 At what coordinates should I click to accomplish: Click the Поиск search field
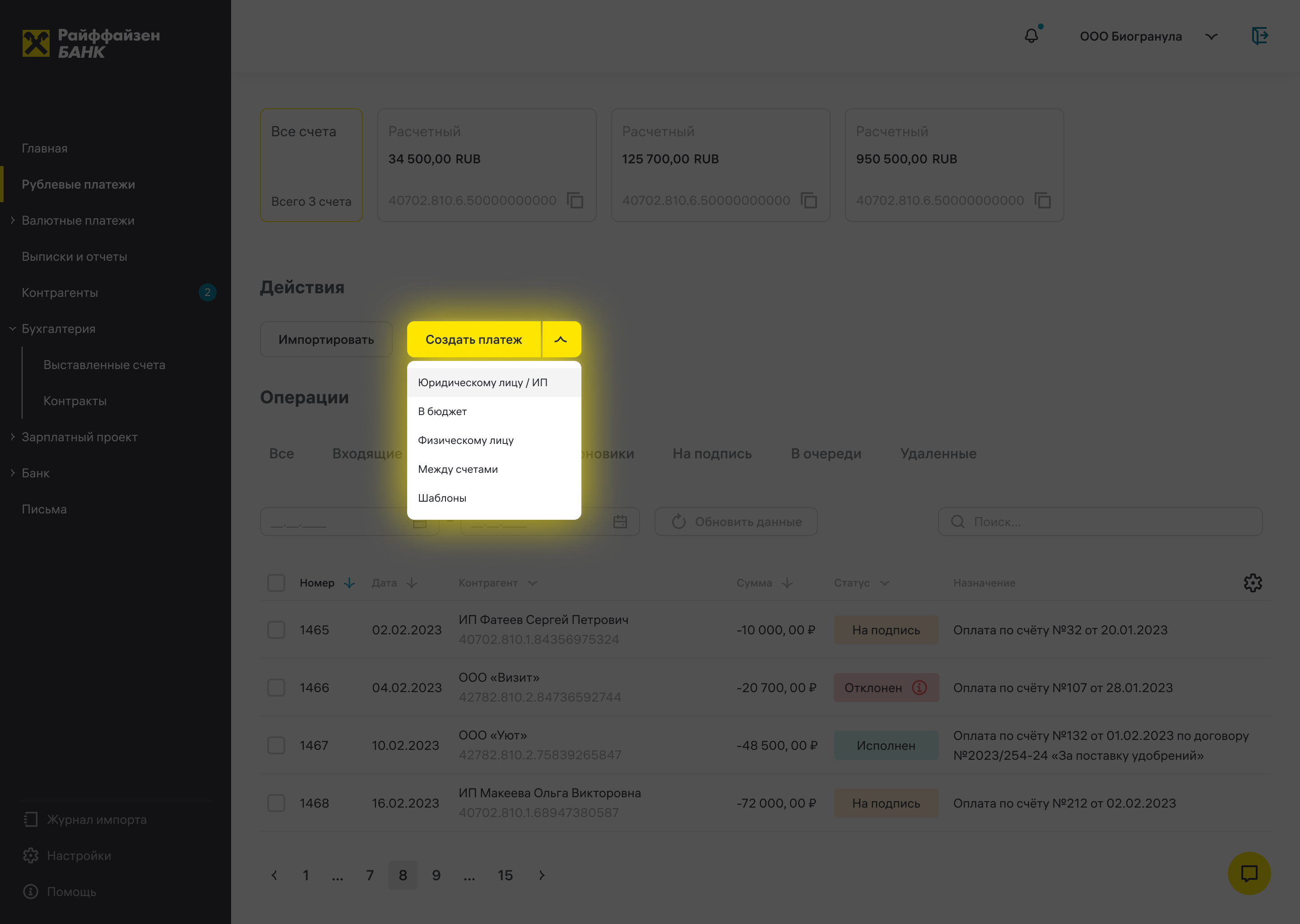1100,522
